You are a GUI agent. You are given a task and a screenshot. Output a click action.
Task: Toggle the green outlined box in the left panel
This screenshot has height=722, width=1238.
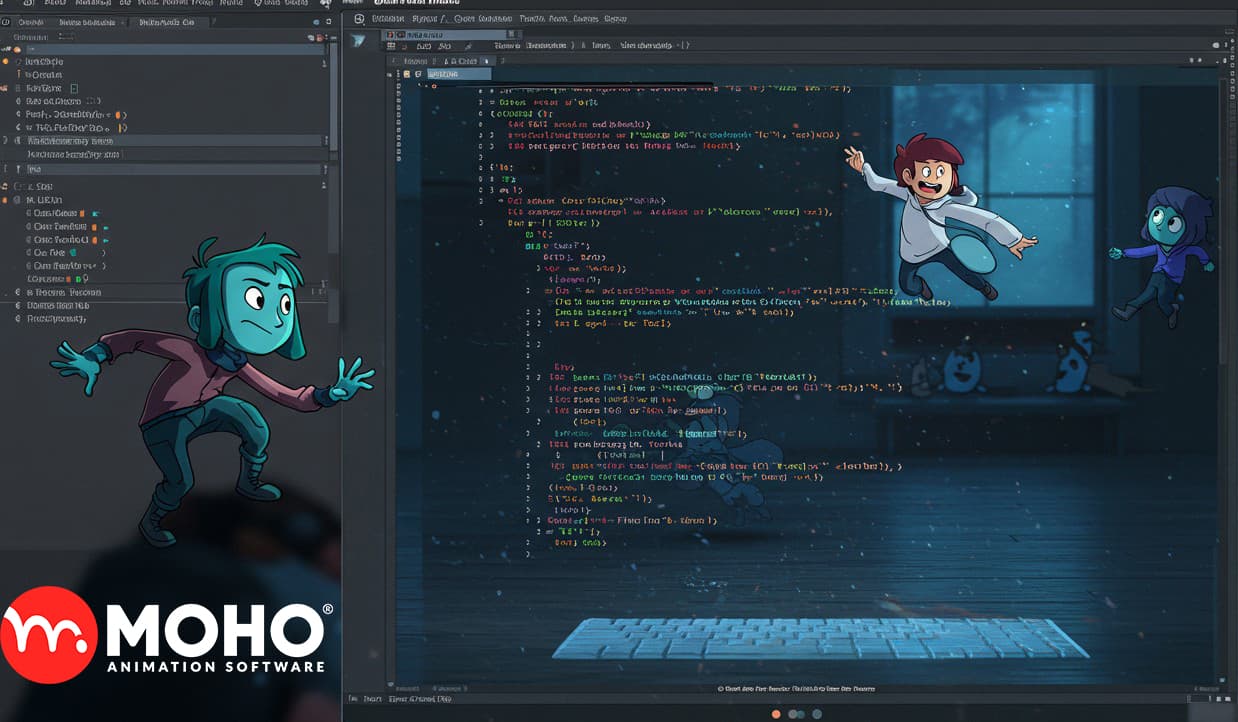click(74, 89)
